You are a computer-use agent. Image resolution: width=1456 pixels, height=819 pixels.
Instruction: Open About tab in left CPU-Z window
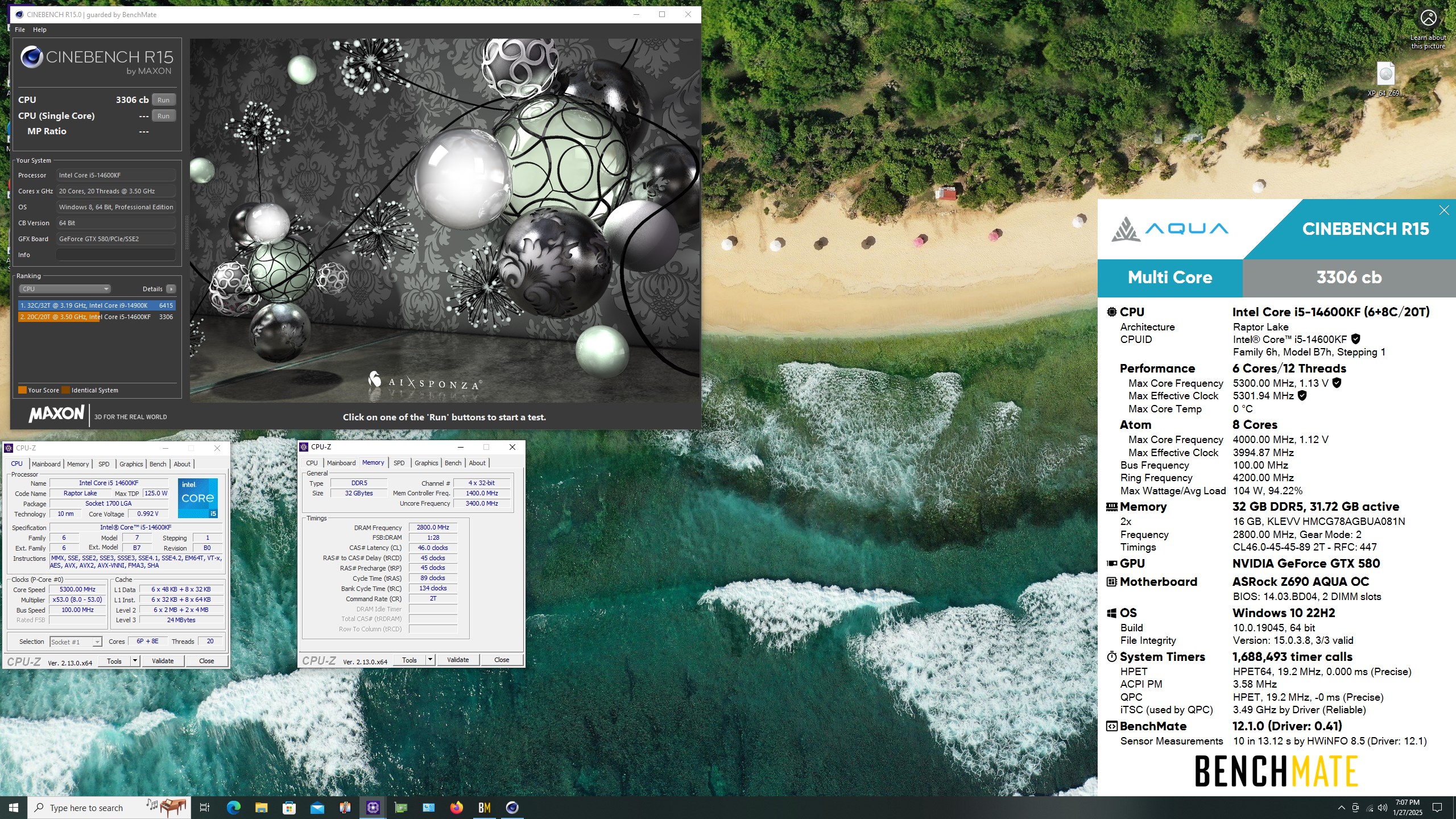182,464
